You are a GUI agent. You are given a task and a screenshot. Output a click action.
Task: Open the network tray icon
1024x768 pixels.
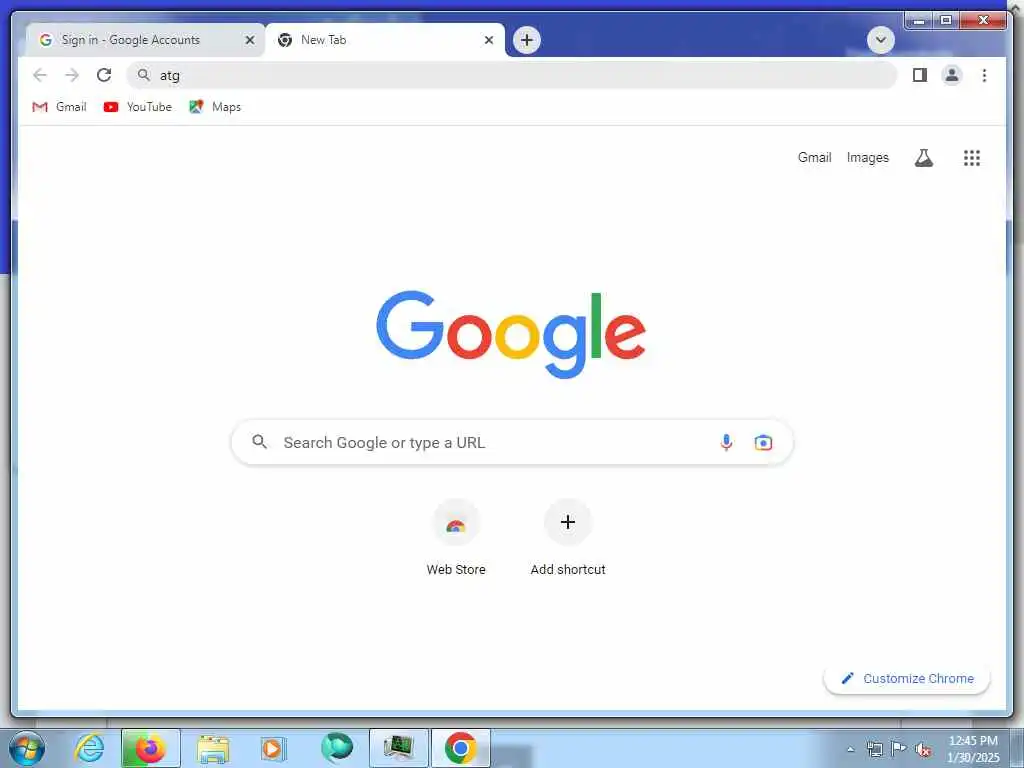(874, 749)
